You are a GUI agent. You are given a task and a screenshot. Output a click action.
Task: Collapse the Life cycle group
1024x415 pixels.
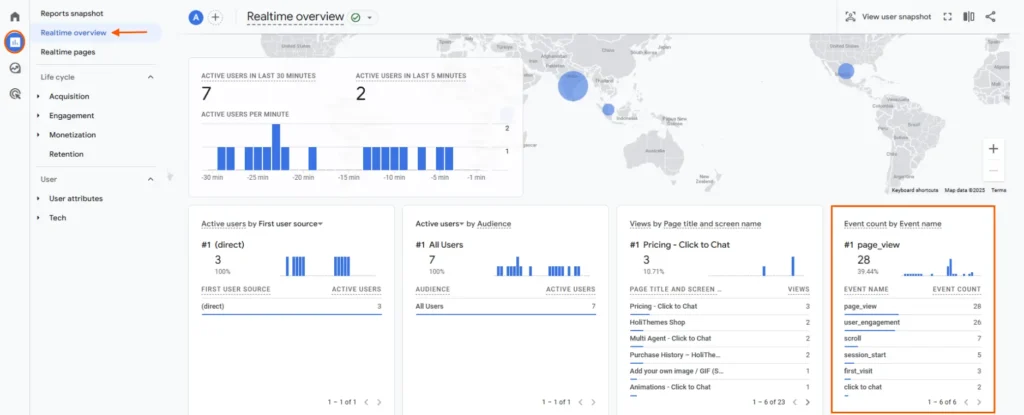coord(151,77)
